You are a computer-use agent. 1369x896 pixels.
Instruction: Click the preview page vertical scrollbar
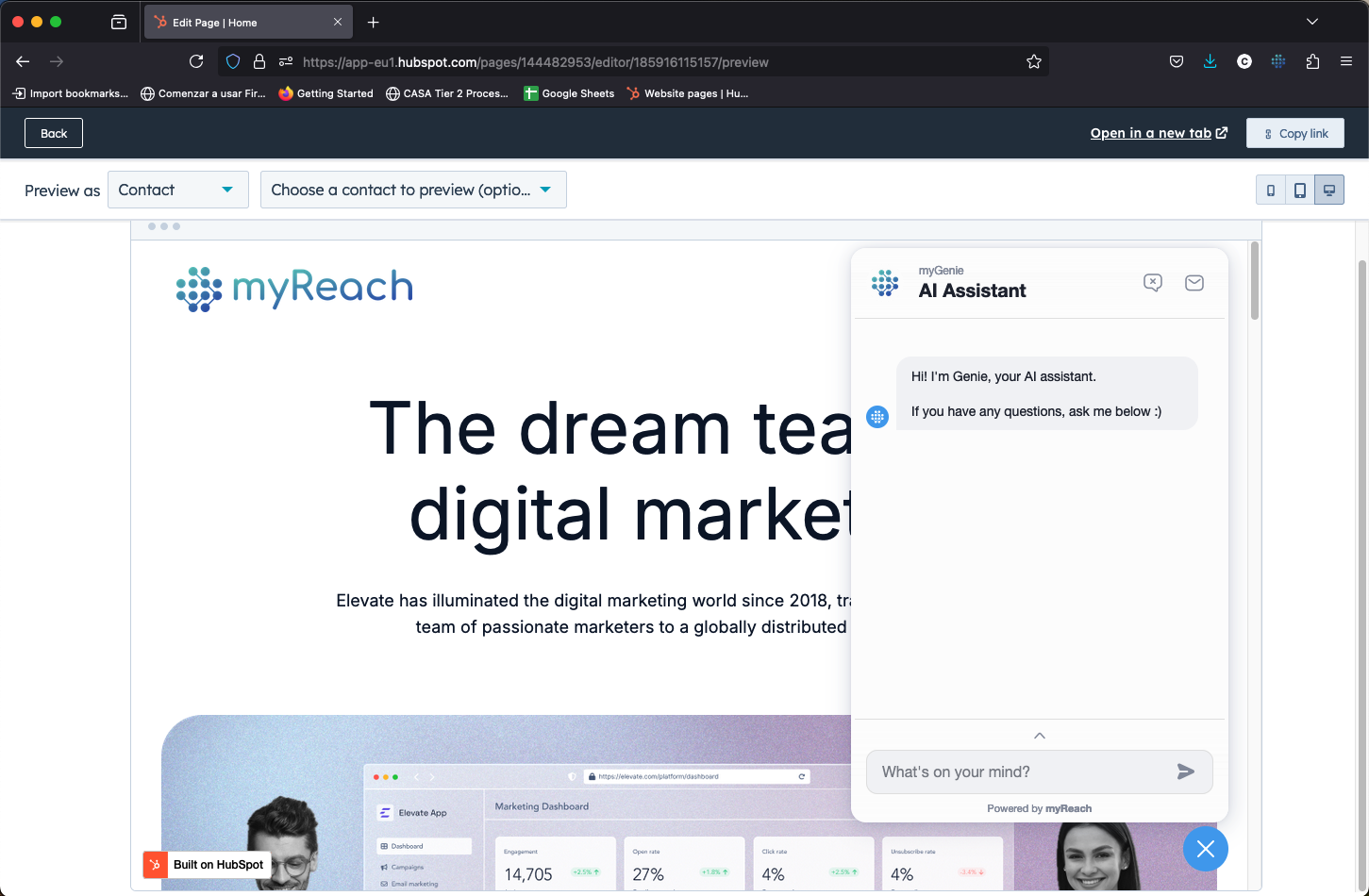pos(1254,283)
